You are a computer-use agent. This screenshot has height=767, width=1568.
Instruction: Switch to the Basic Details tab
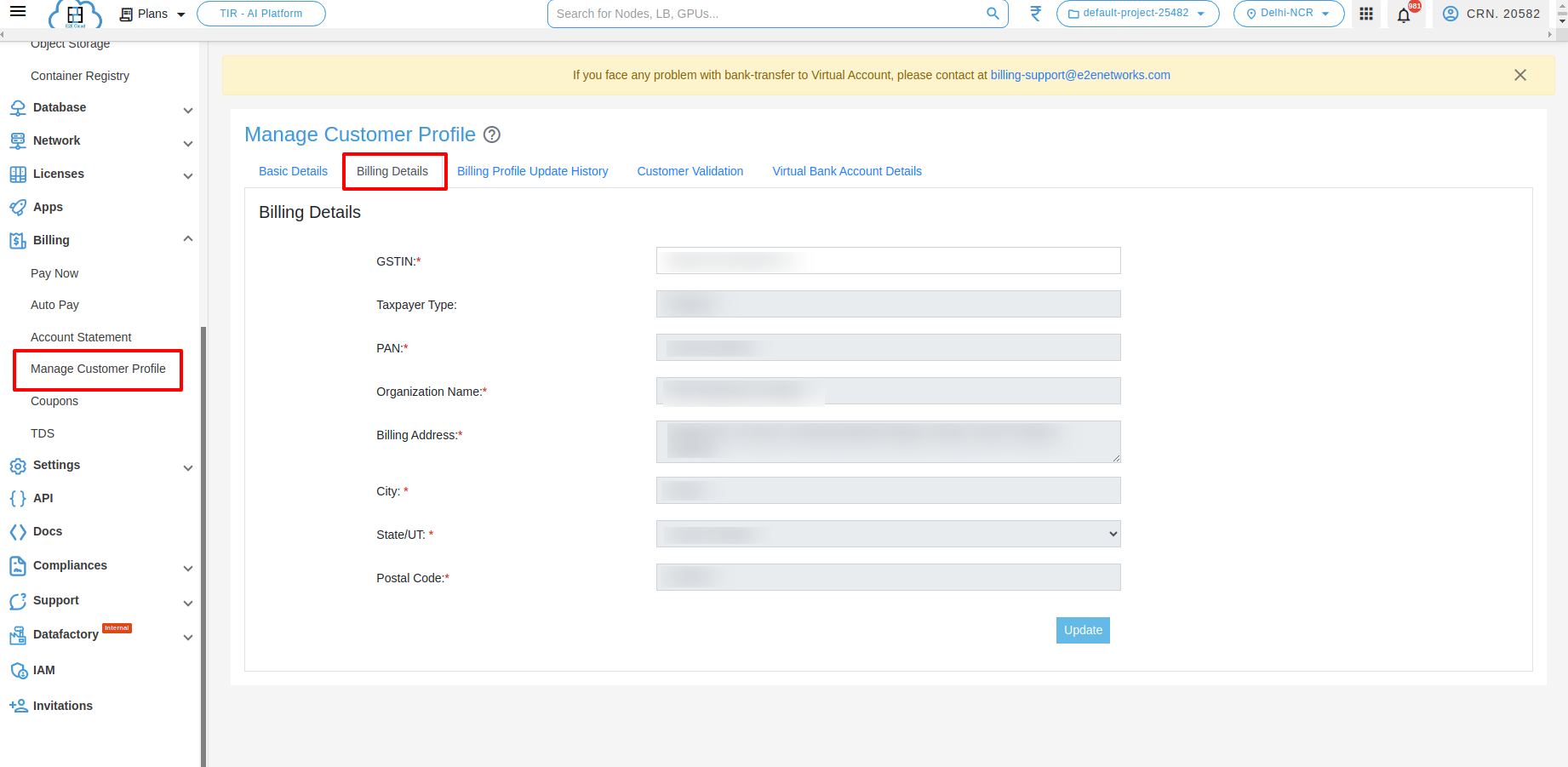pyautogui.click(x=293, y=171)
